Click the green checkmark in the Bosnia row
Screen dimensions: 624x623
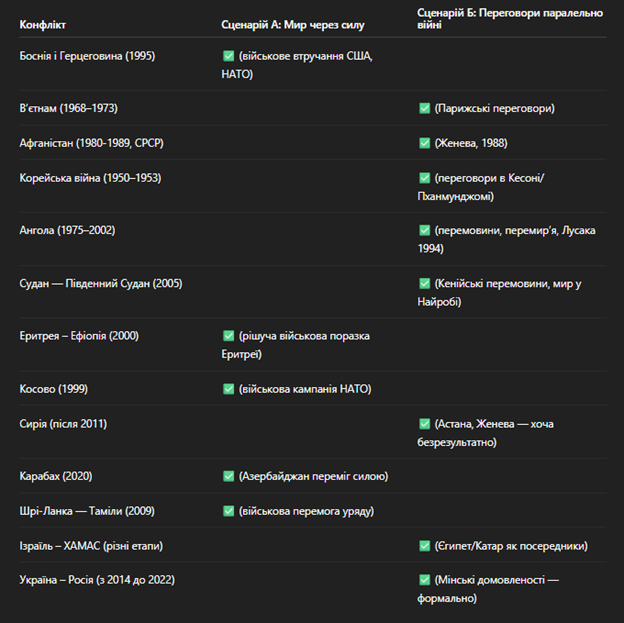click(x=228, y=56)
